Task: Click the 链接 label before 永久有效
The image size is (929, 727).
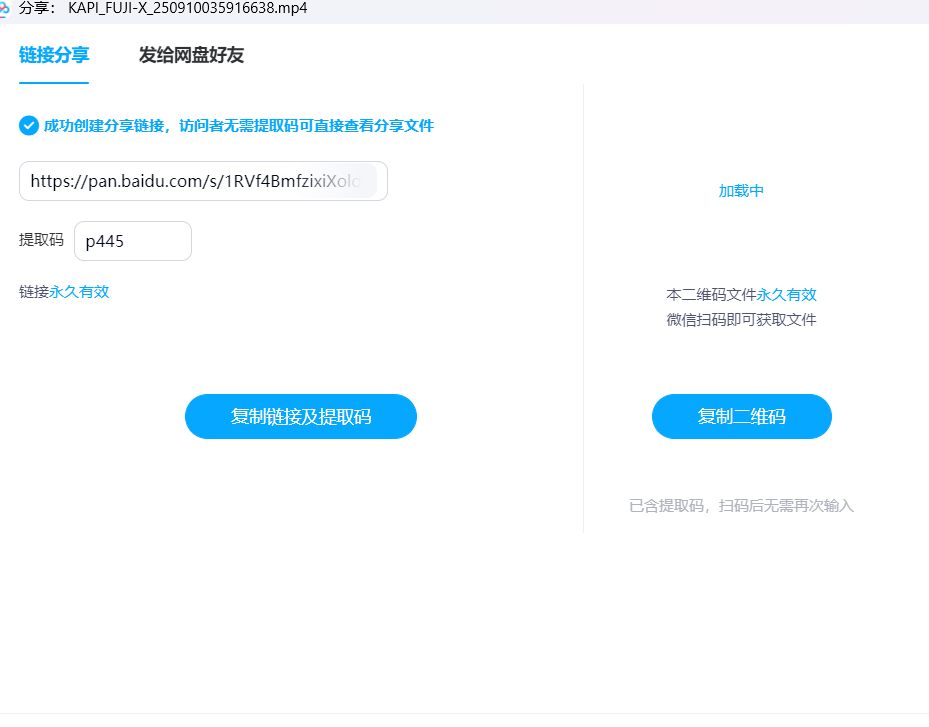Action: pos(34,292)
